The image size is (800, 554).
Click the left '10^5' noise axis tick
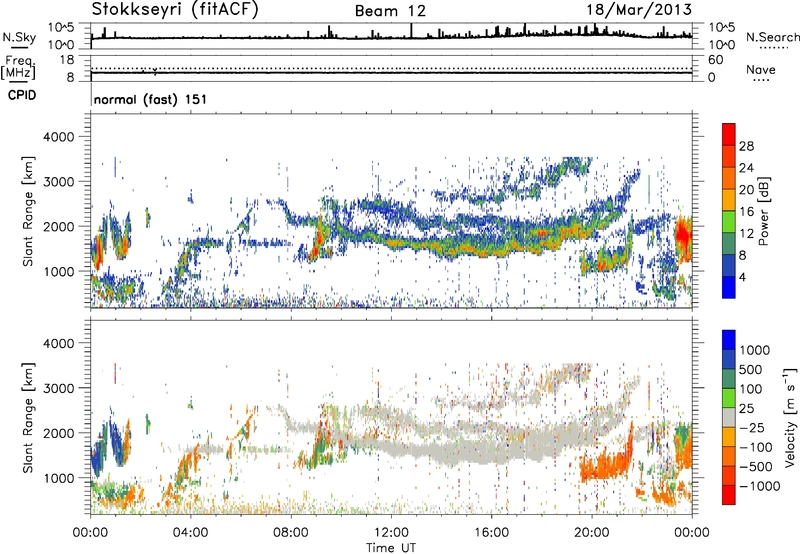pyautogui.click(x=61, y=27)
